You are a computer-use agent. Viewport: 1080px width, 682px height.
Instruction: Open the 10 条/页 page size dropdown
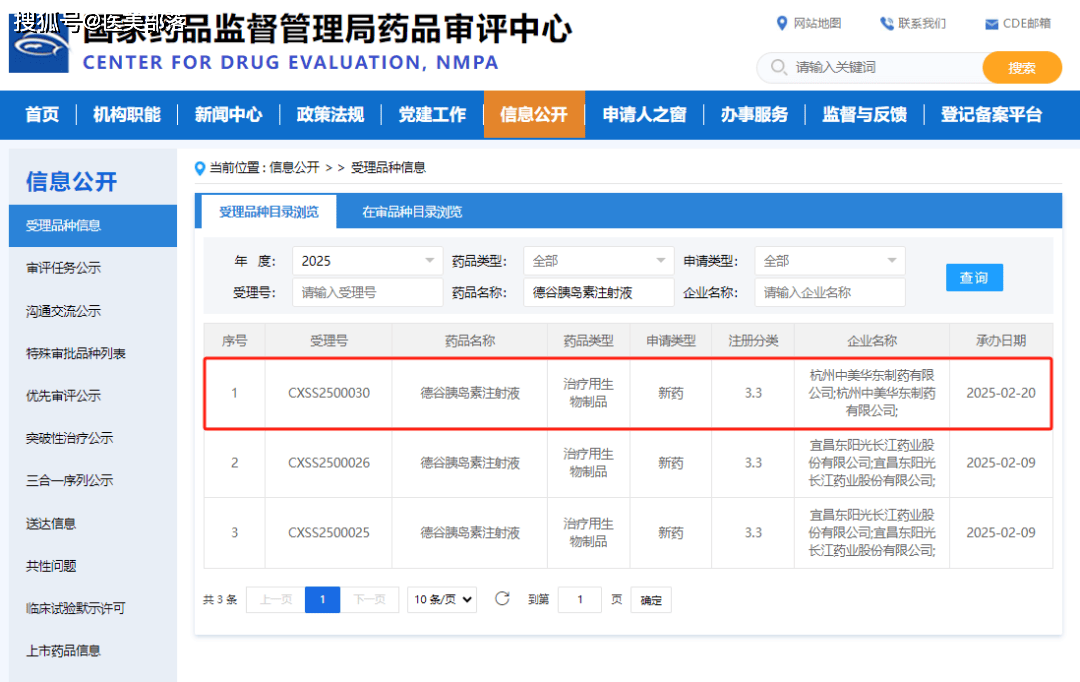coord(442,599)
